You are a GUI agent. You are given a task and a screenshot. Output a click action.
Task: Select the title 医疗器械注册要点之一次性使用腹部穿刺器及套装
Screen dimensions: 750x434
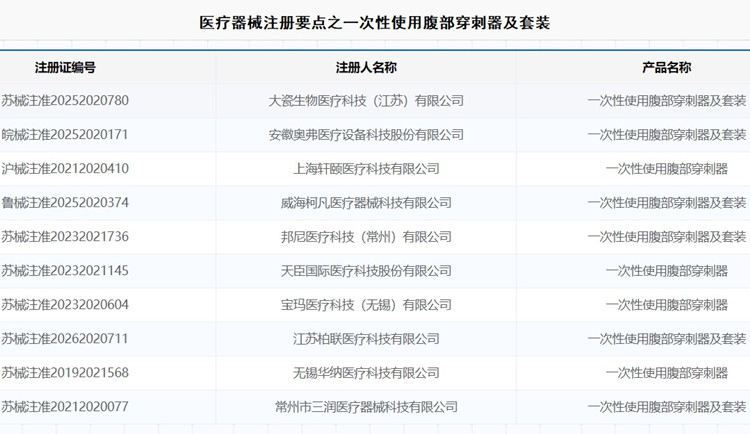click(375, 22)
